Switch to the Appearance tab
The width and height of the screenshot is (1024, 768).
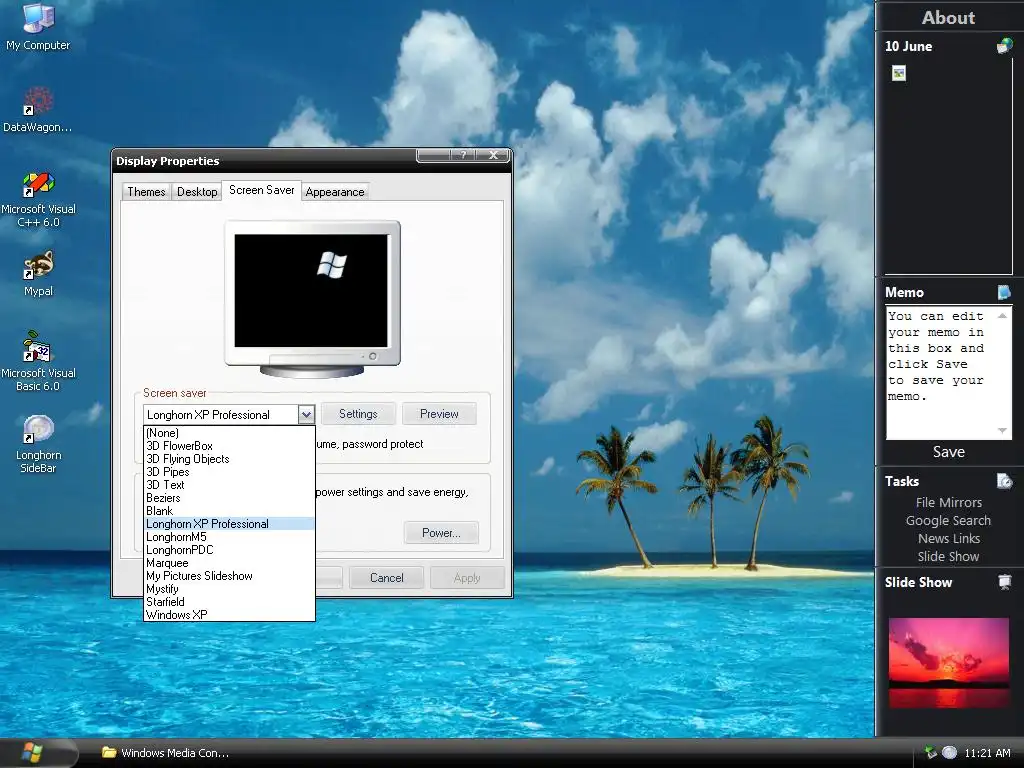tap(335, 191)
